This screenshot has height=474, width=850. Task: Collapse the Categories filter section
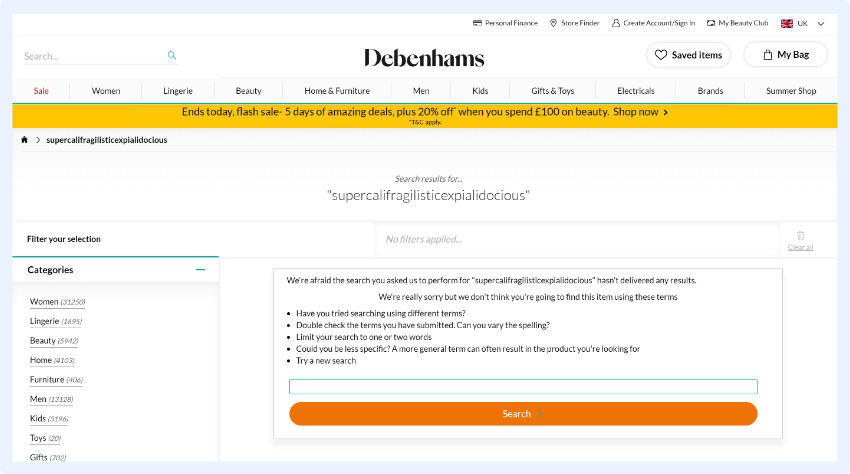[201, 270]
